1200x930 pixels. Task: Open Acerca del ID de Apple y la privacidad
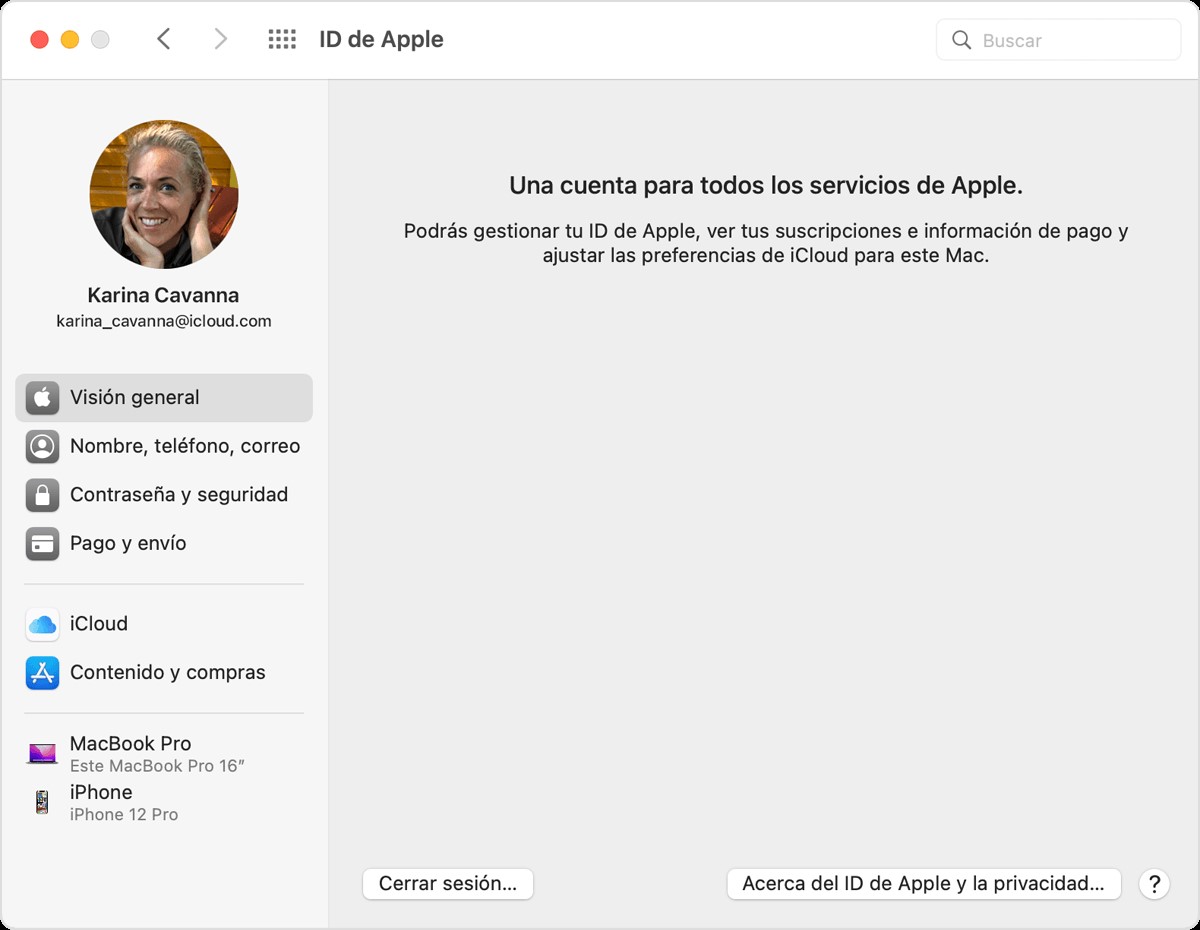(x=924, y=884)
